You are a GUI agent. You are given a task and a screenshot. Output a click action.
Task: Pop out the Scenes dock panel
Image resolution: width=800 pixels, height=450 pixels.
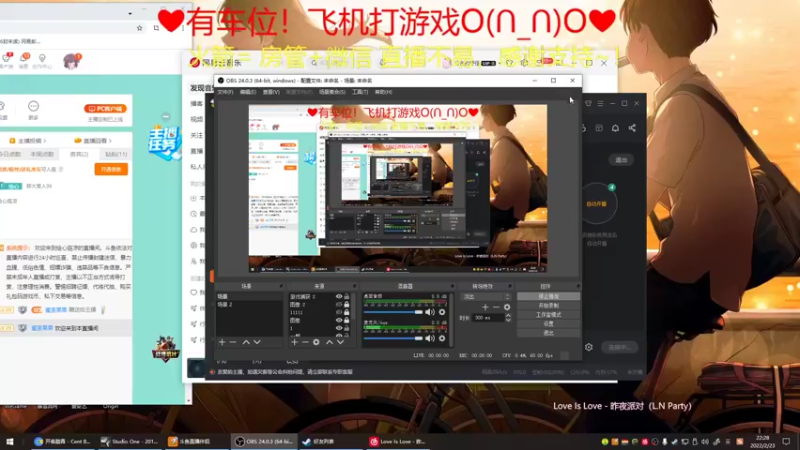[x=281, y=286]
